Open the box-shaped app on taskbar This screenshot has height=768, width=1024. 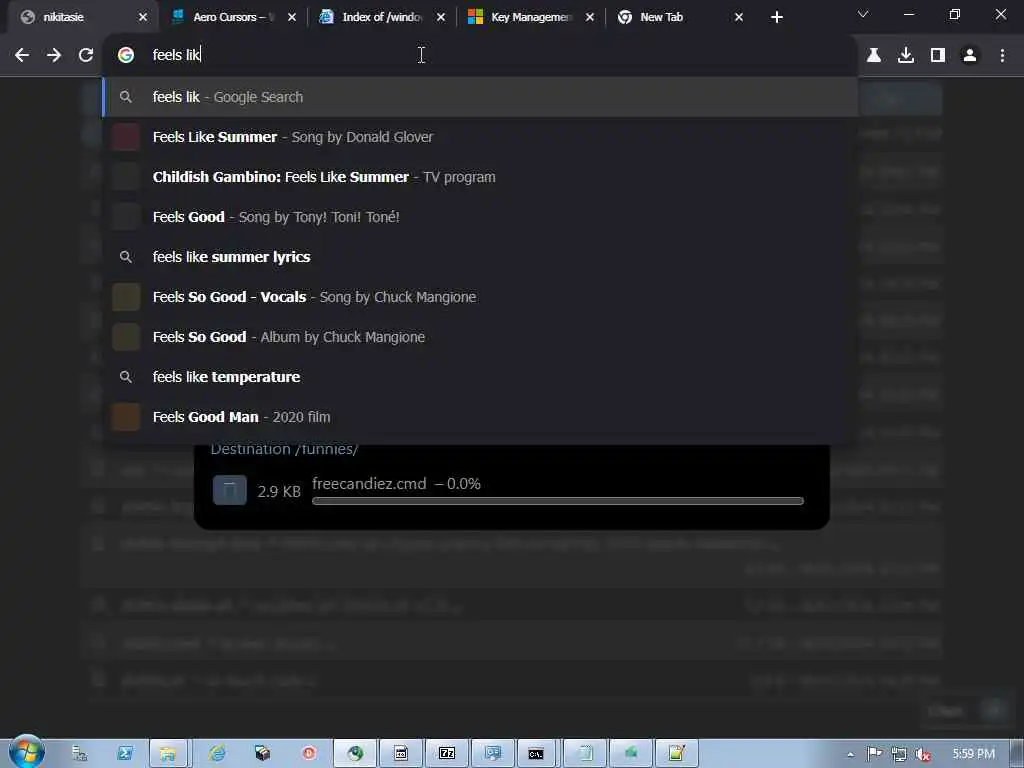(x=263, y=754)
